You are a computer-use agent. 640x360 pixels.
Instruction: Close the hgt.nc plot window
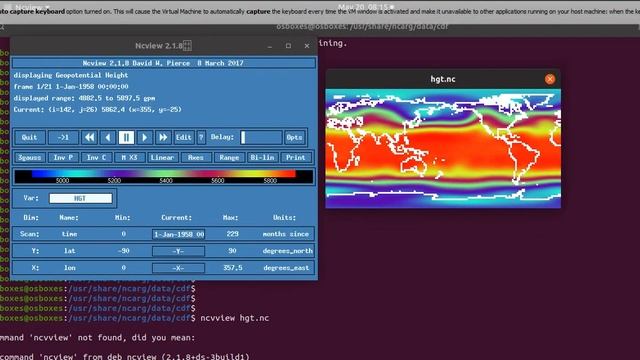pyautogui.click(x=550, y=79)
